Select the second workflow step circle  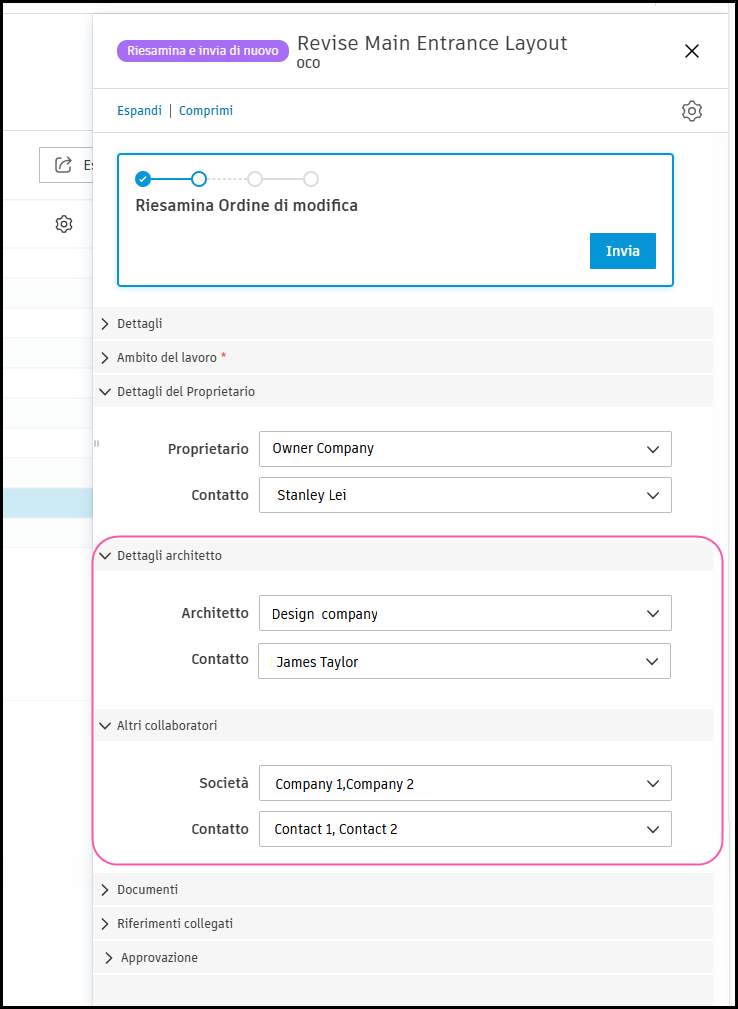click(x=199, y=179)
